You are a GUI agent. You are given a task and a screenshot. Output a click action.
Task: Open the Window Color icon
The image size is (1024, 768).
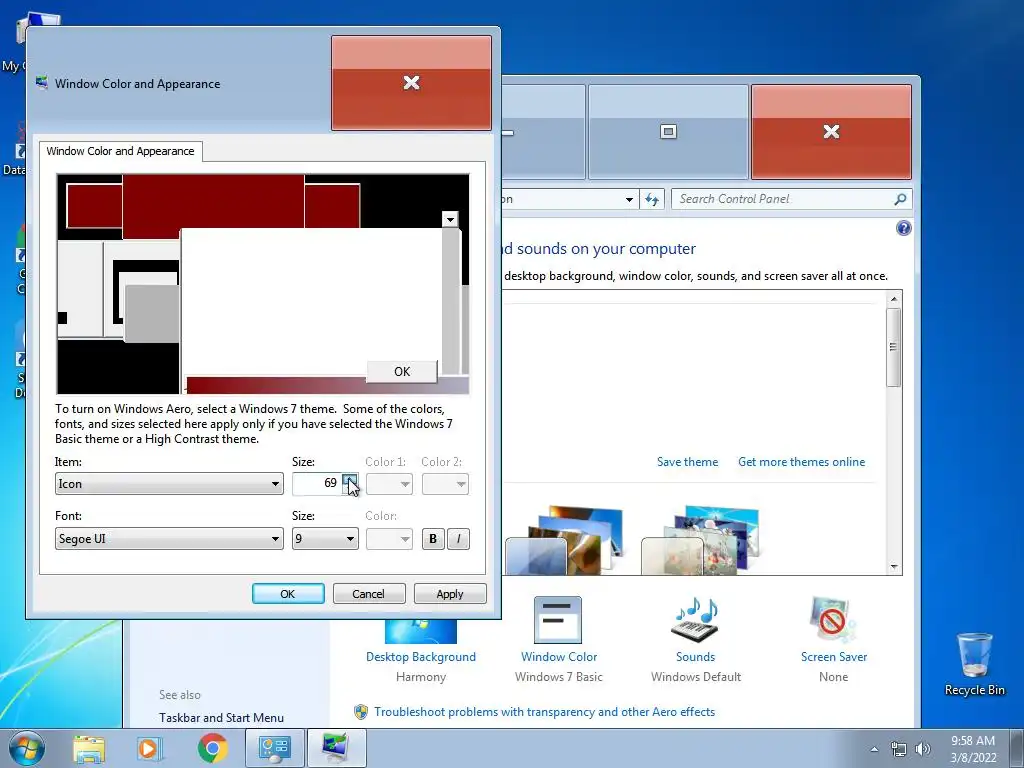(558, 620)
